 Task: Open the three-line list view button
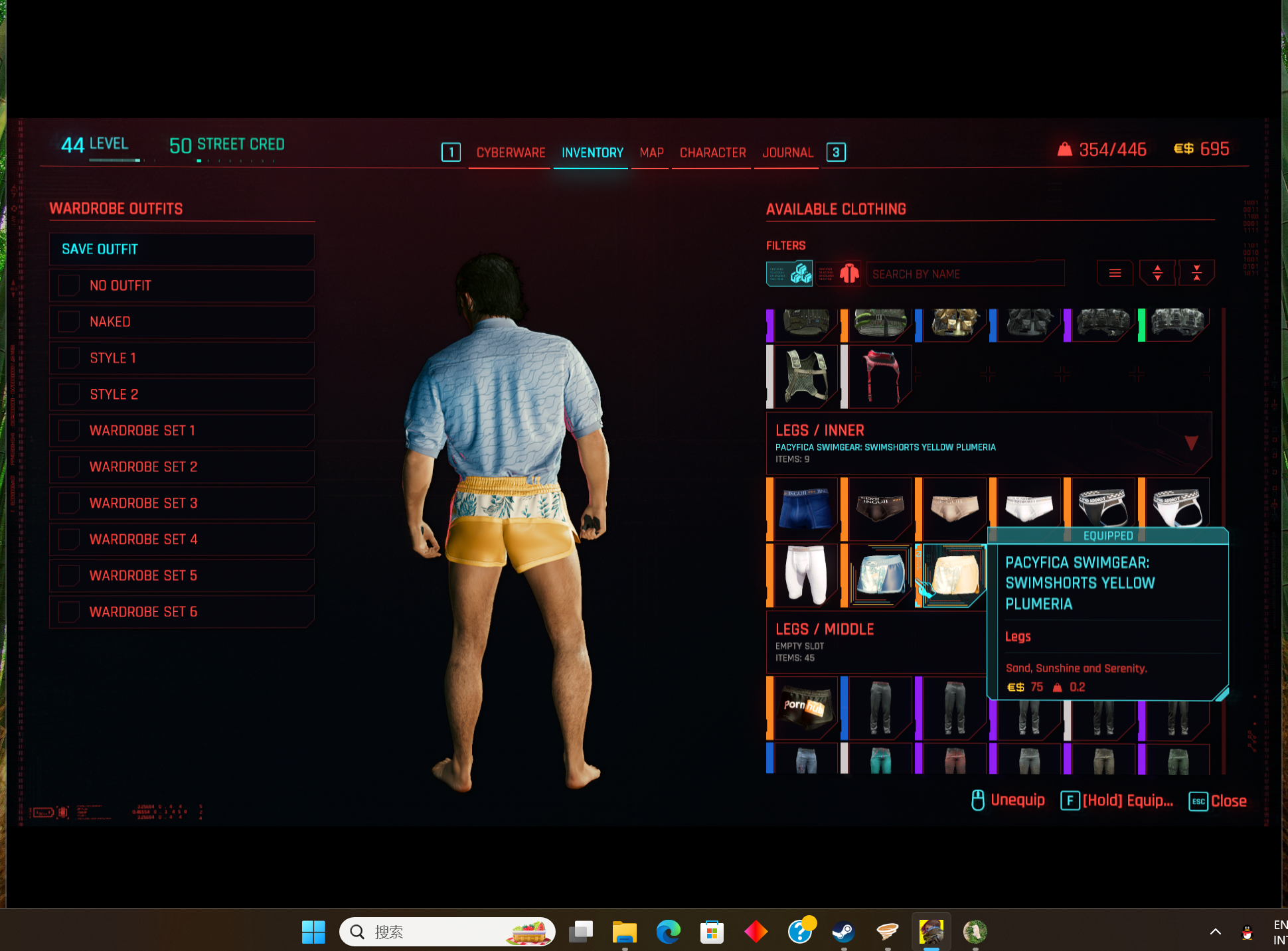click(x=1115, y=273)
